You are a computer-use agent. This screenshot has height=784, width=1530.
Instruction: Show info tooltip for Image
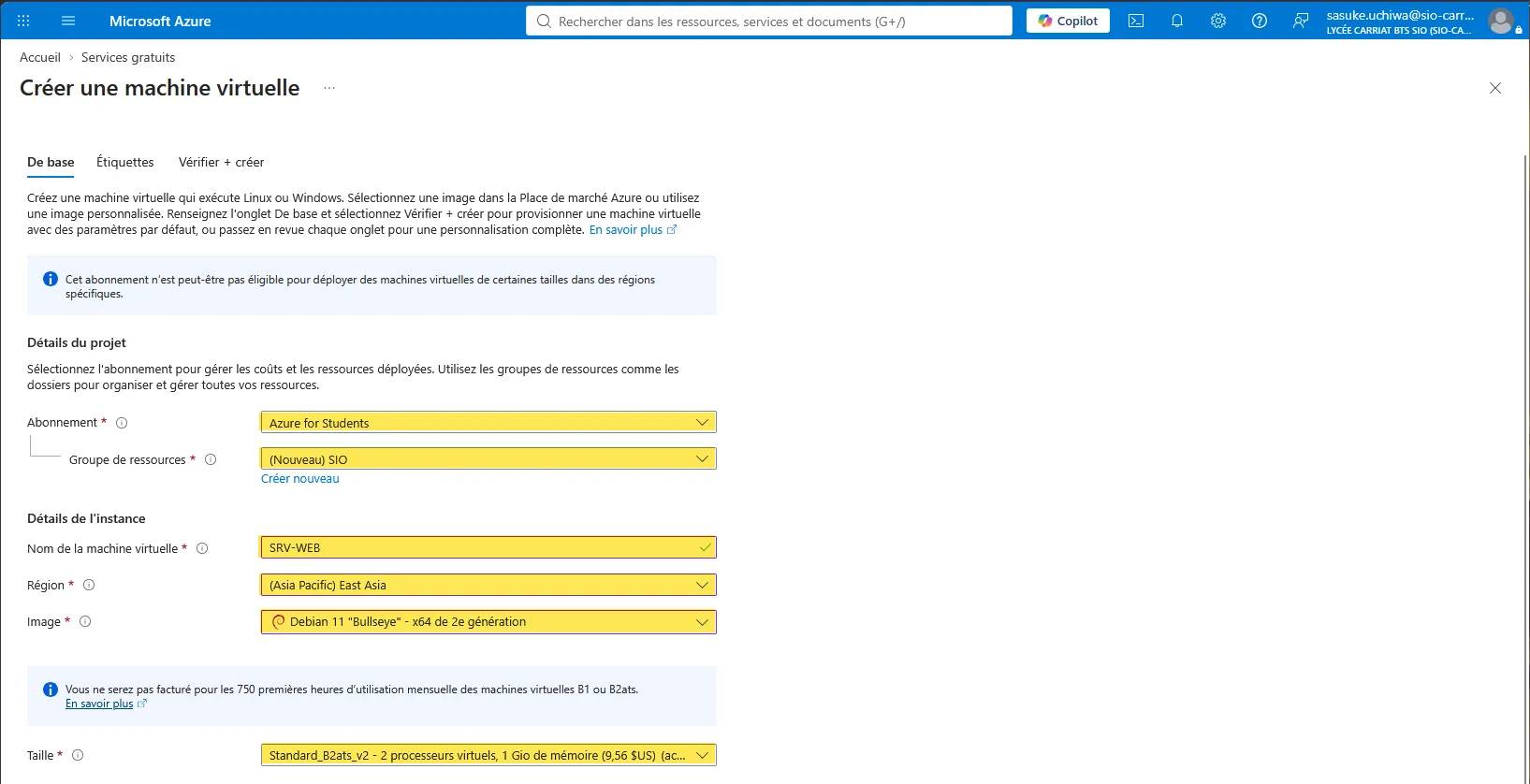pos(85,621)
